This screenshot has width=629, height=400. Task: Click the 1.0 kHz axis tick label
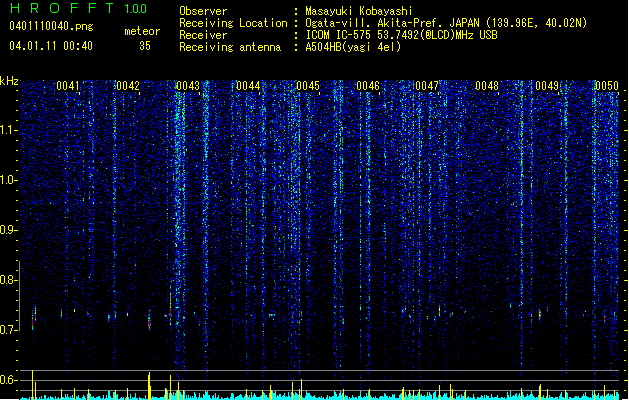(9, 180)
